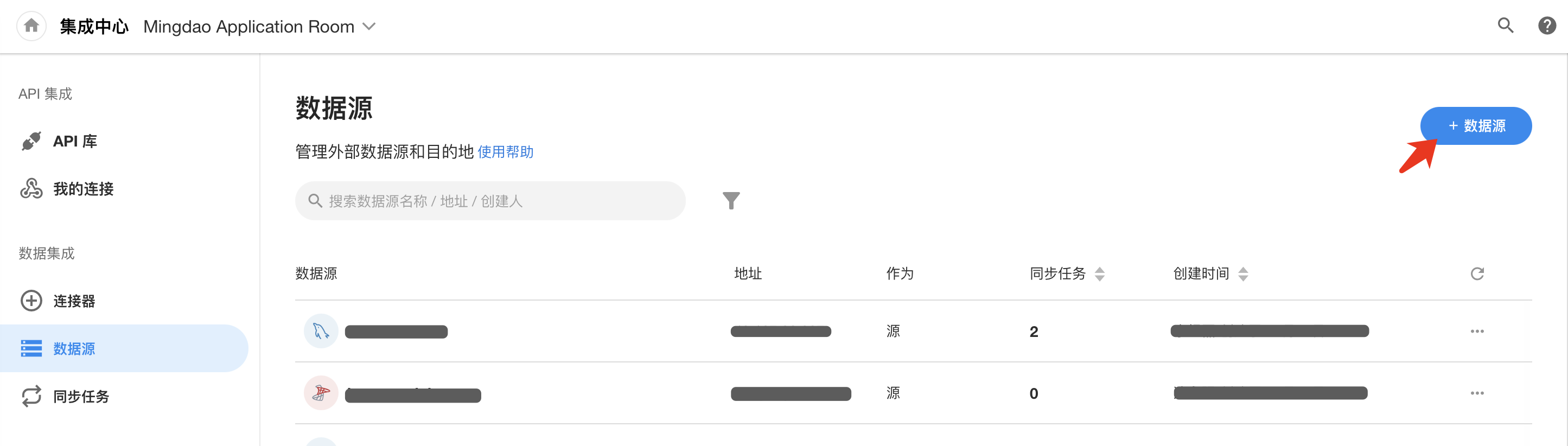The width and height of the screenshot is (1568, 446).
Task: Click the filter funnel icon
Action: pos(731,201)
